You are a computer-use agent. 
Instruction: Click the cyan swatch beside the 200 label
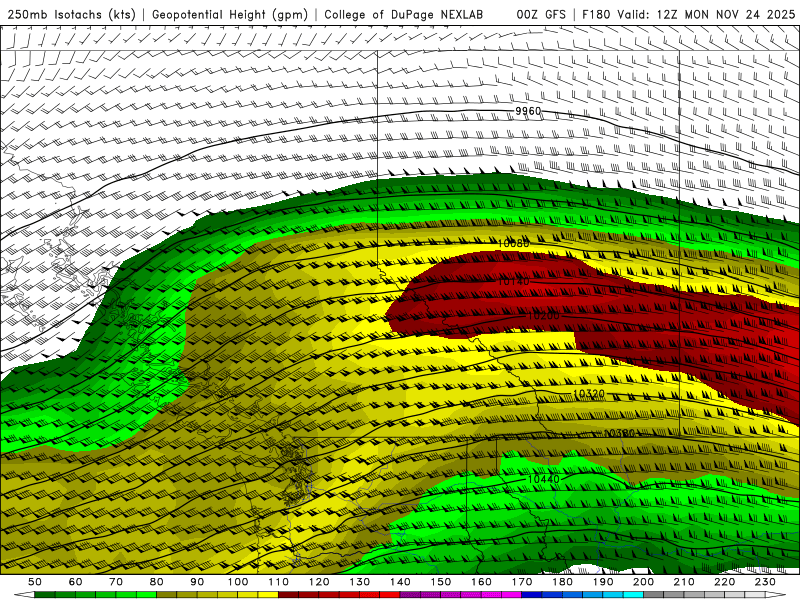click(x=633, y=595)
